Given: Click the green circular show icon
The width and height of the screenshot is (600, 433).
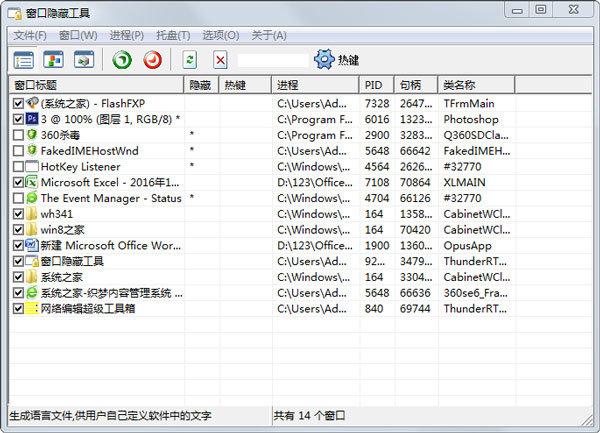Looking at the screenshot, I should pyautogui.click(x=122, y=60).
